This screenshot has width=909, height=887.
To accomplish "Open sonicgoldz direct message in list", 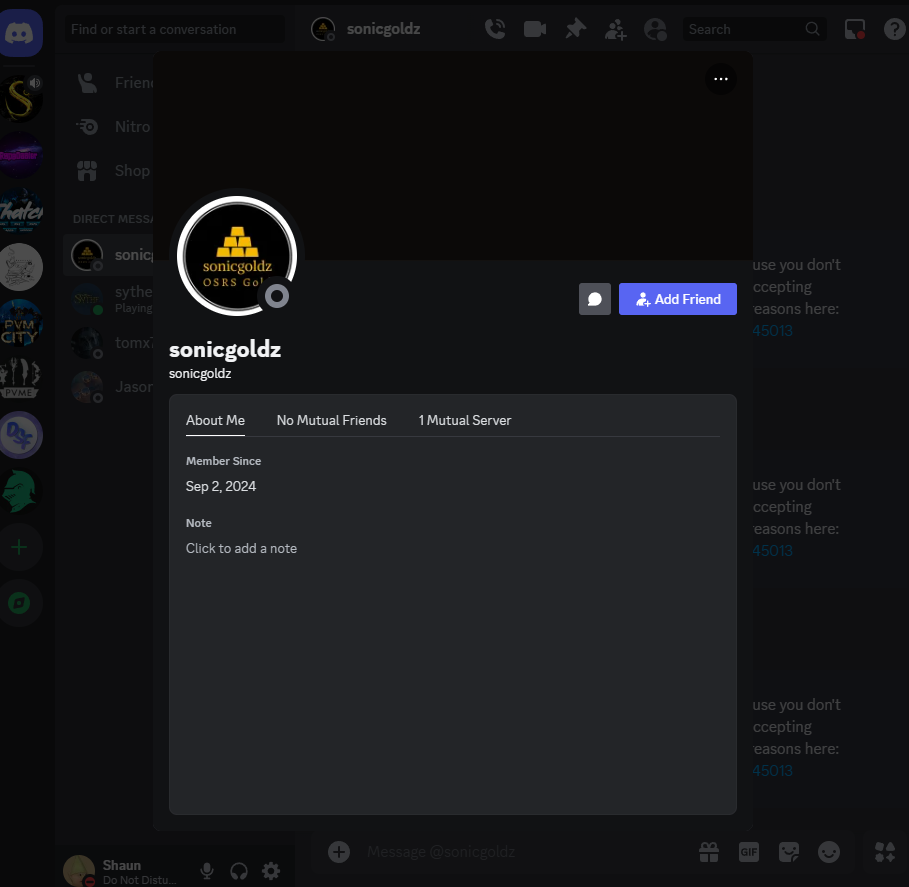I will [x=108, y=255].
